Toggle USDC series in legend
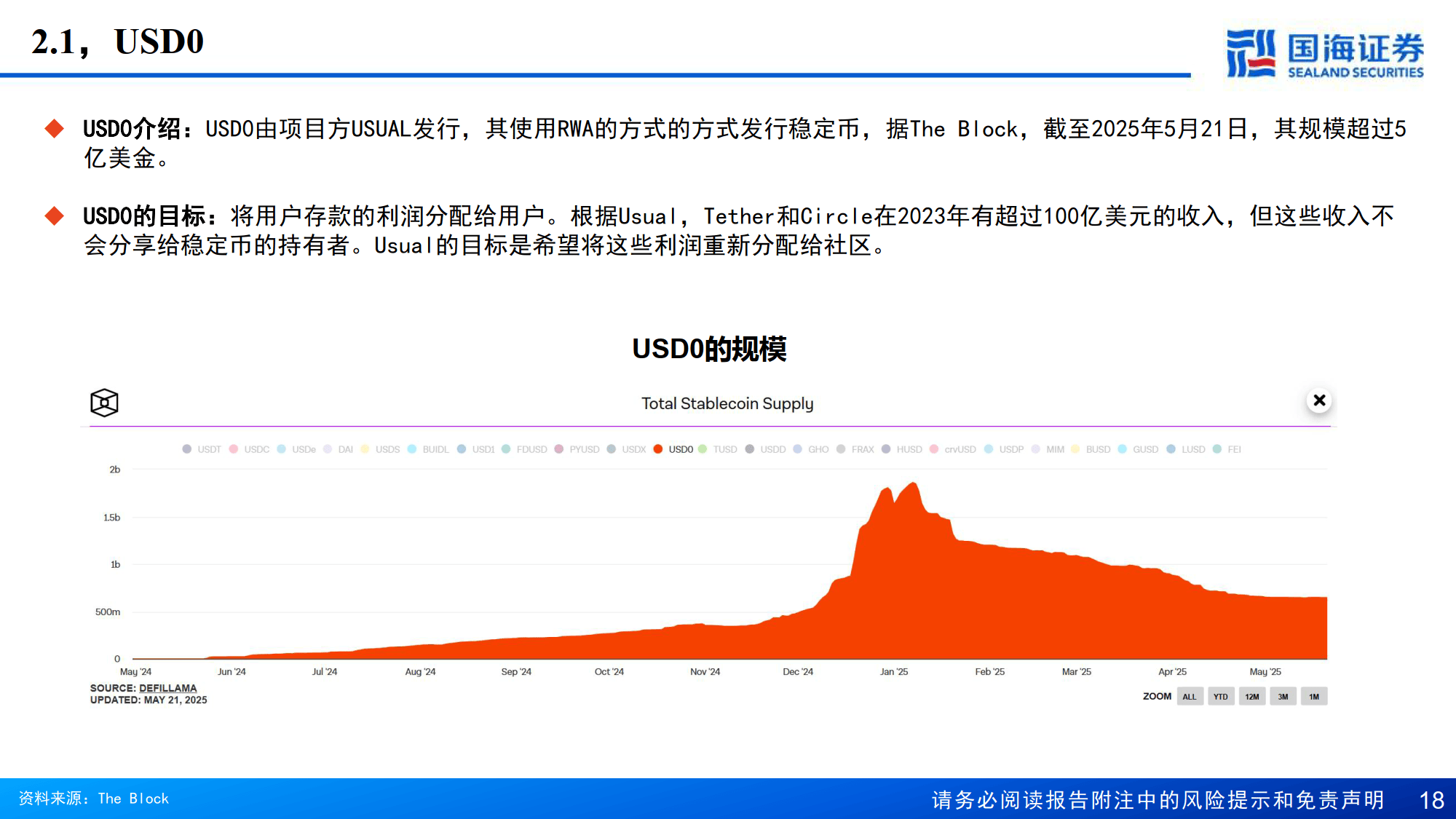 click(x=249, y=449)
